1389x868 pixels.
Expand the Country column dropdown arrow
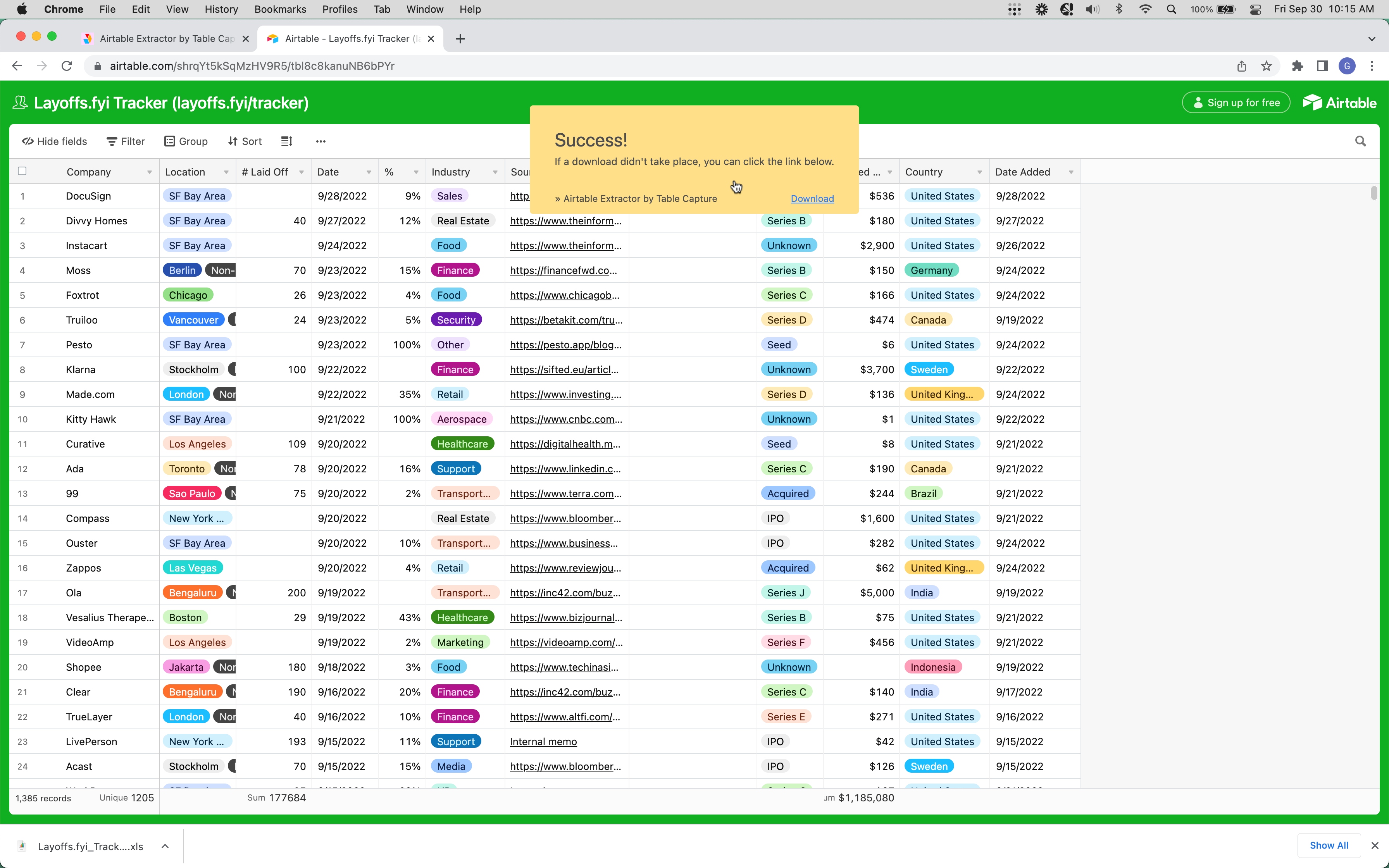(x=980, y=172)
